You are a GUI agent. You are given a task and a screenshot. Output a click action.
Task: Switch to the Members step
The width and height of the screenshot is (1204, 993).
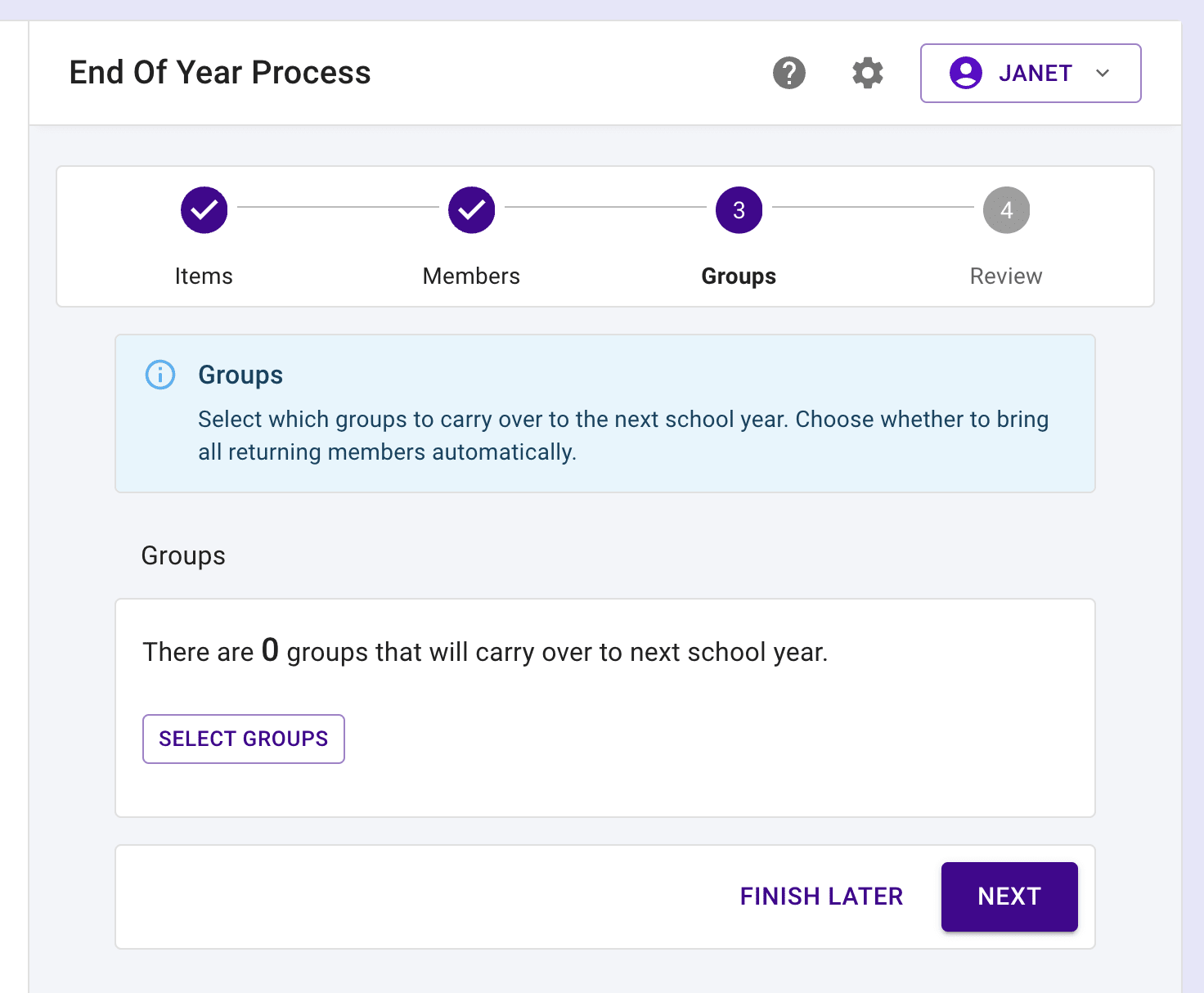pos(471,276)
